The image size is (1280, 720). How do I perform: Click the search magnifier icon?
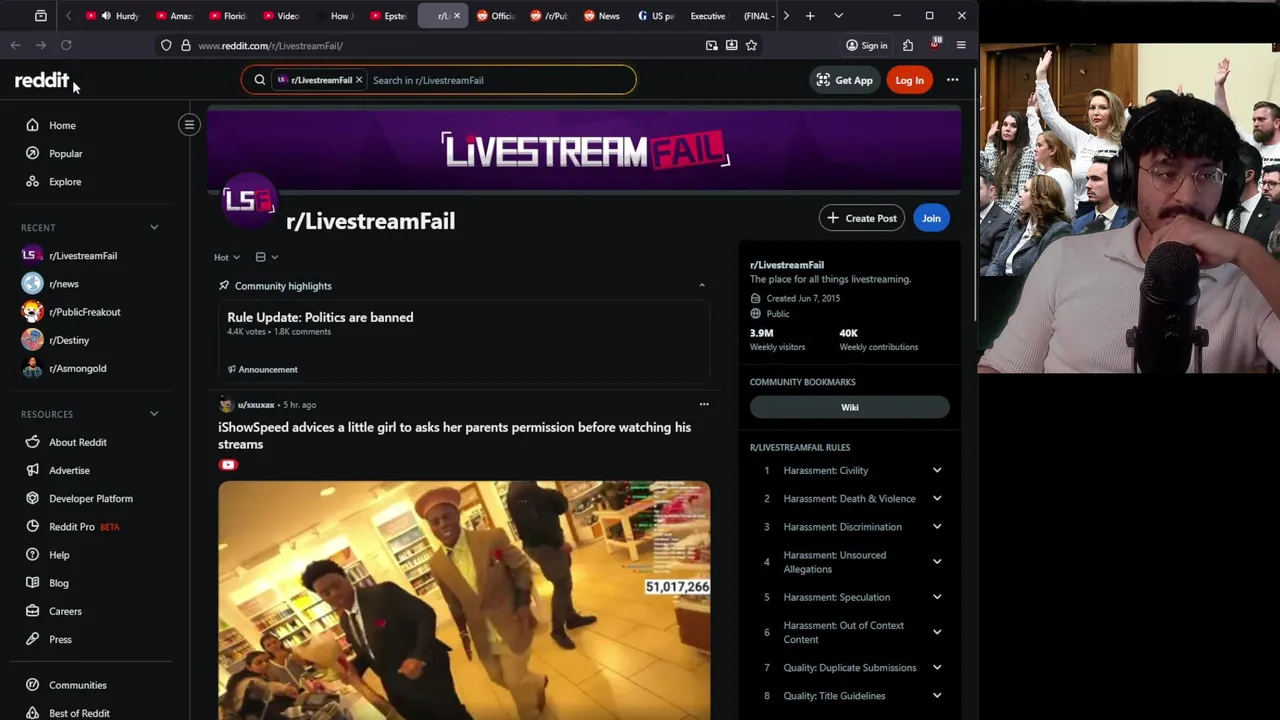click(259, 80)
